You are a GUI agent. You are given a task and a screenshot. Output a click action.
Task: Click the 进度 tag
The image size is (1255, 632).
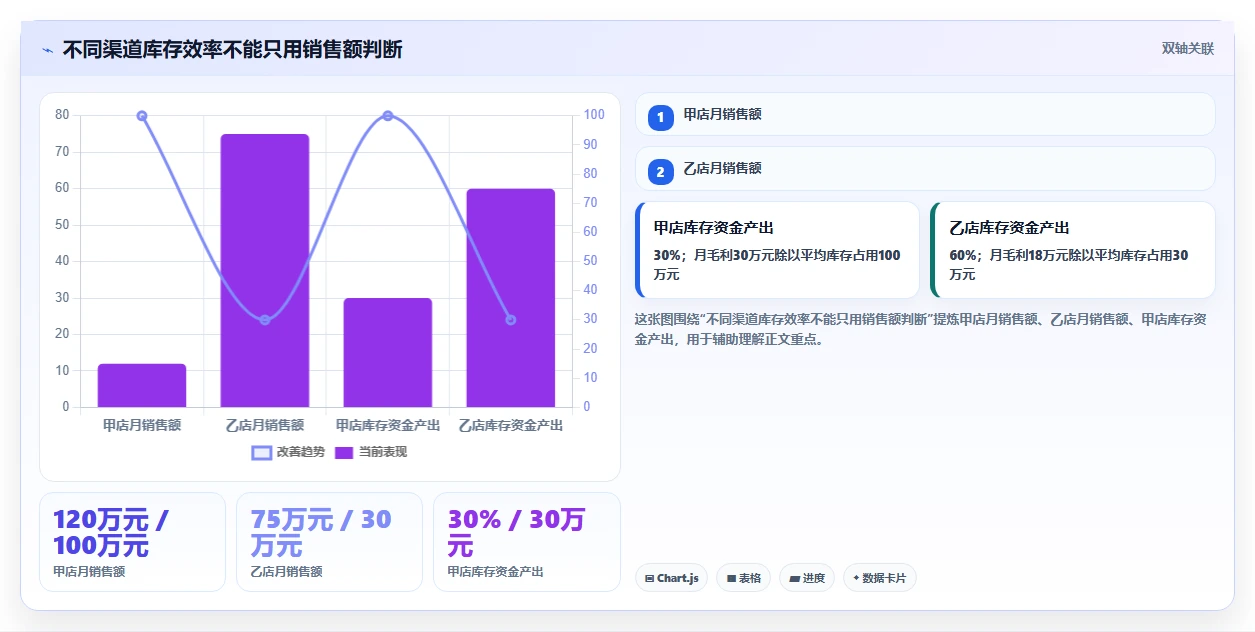coord(807,578)
